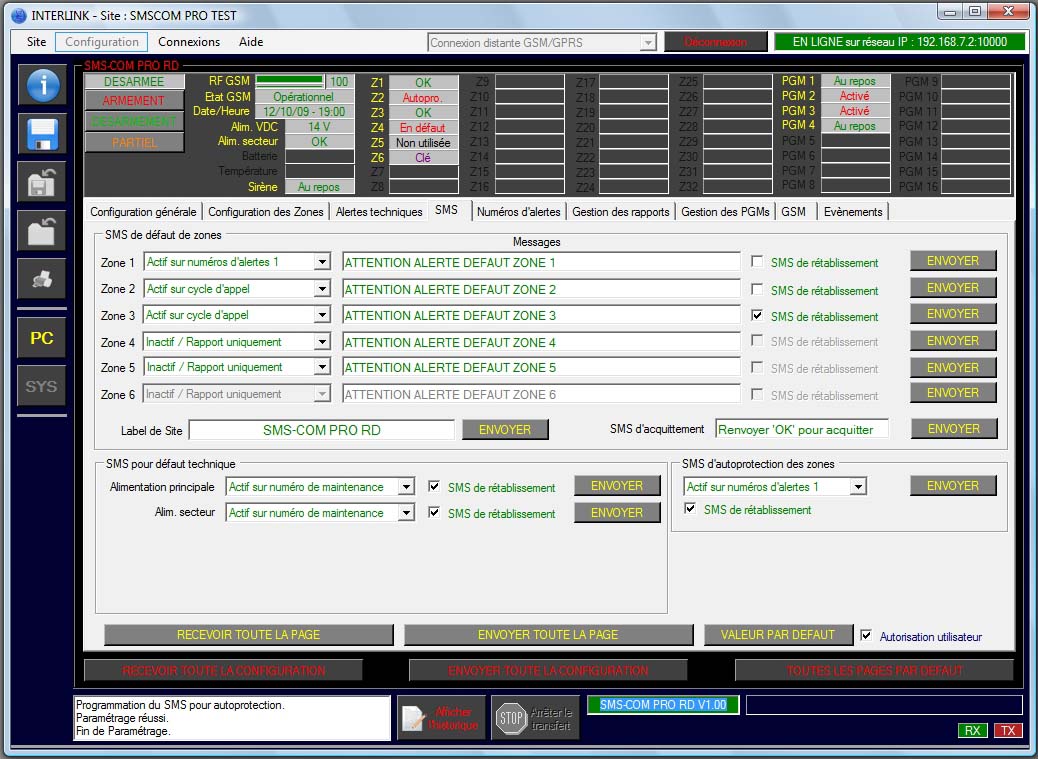Switch to the Numéros d'alertes tab
The image size is (1038, 759).
pos(518,212)
